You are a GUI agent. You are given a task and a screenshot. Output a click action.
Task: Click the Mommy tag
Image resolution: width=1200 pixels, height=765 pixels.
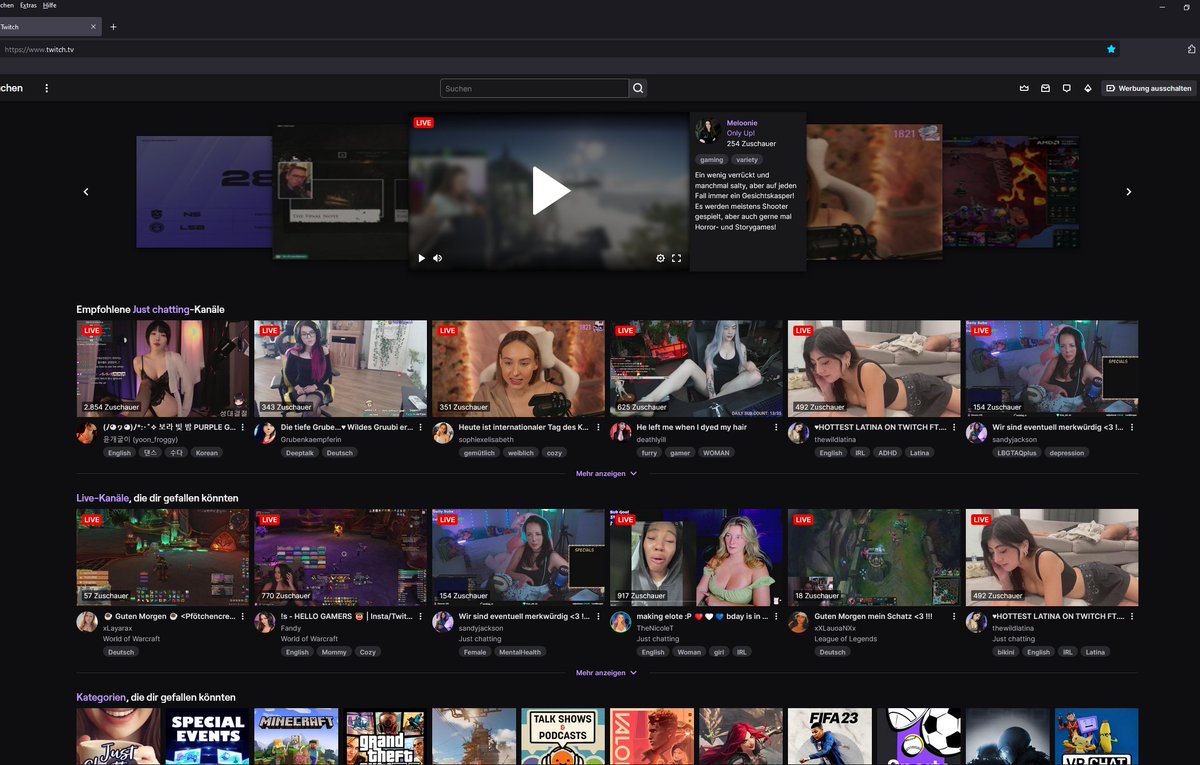click(x=334, y=651)
